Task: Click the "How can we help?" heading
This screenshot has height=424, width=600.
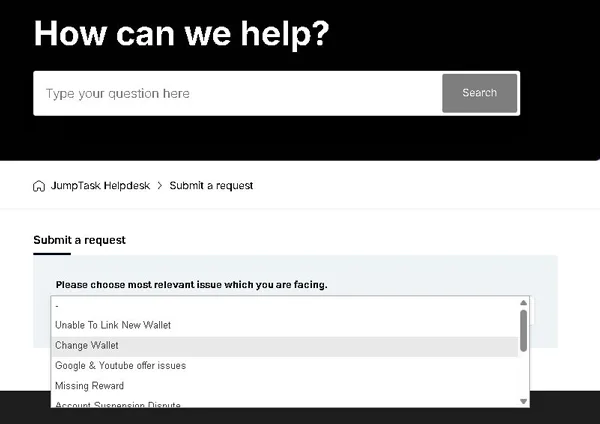Action: (181, 34)
